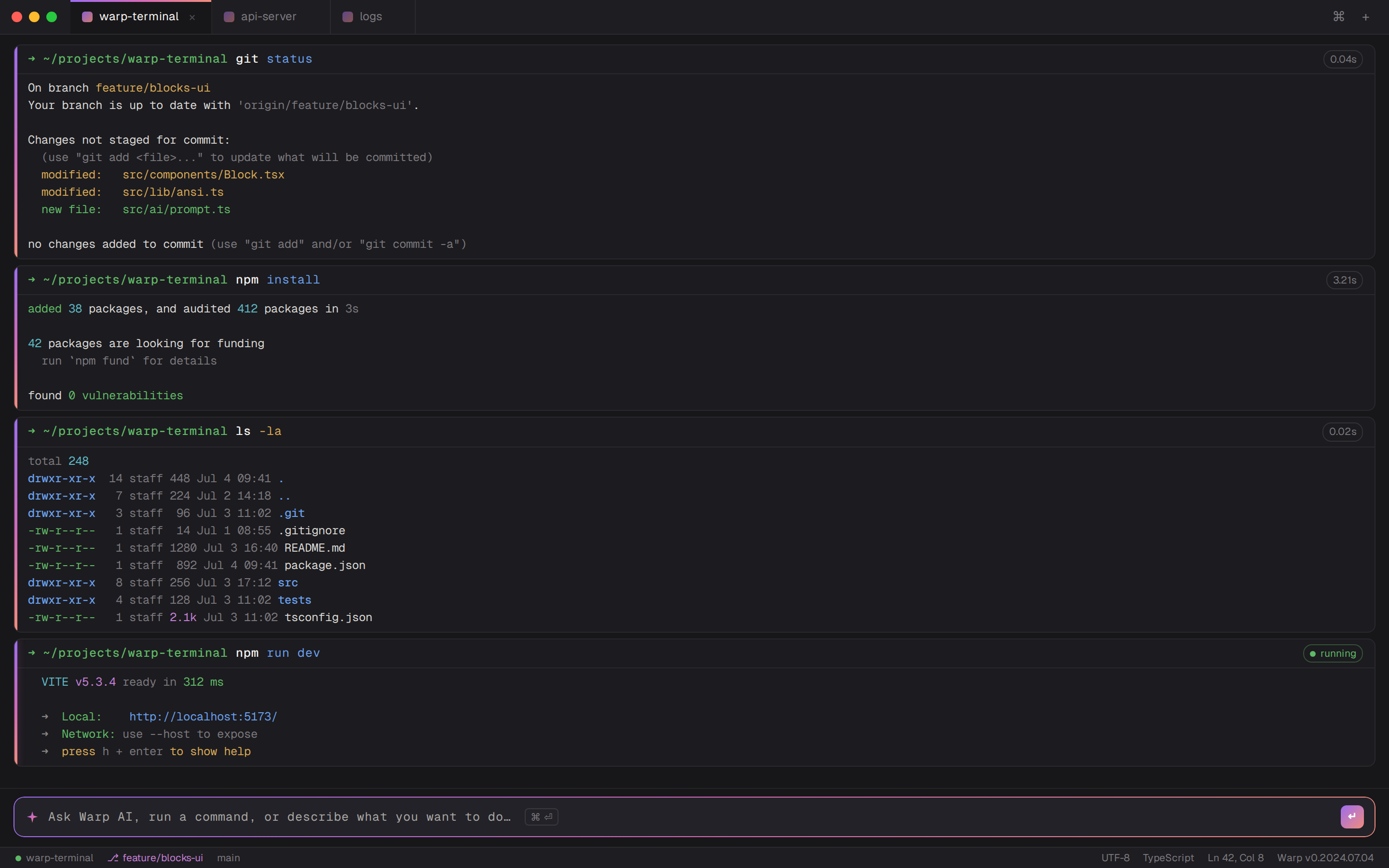Click 'origin/feature/blocks-ui' text
Viewport: 1389px width, 868px height.
click(325, 105)
